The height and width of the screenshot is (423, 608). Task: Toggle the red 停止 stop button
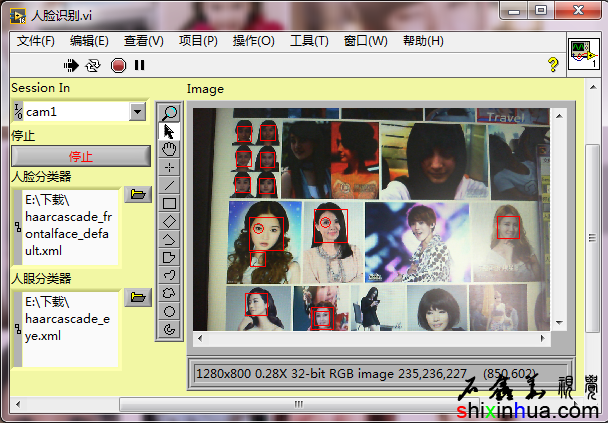[x=80, y=156]
